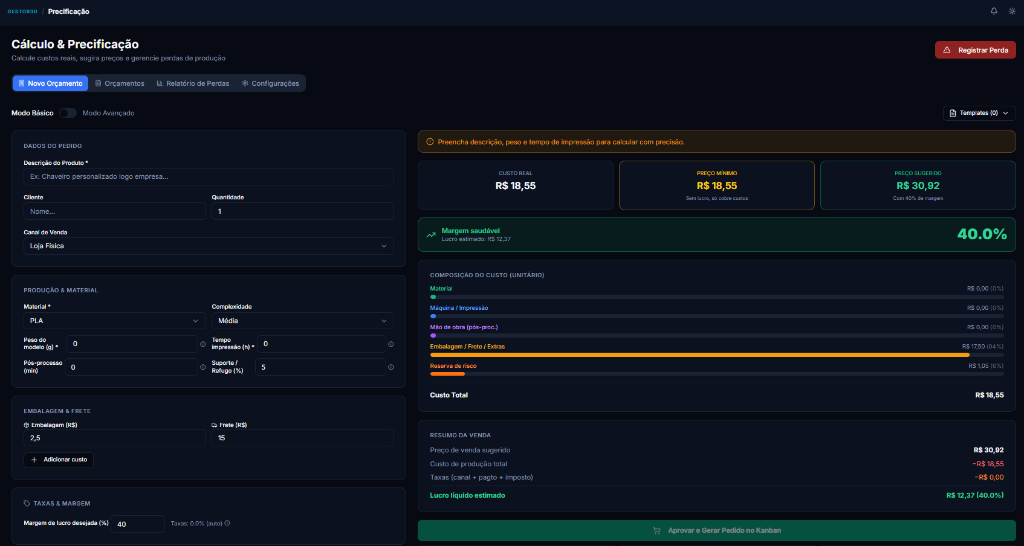Click the Embalagem (R$) input field
1024x546 pixels.
[114, 438]
